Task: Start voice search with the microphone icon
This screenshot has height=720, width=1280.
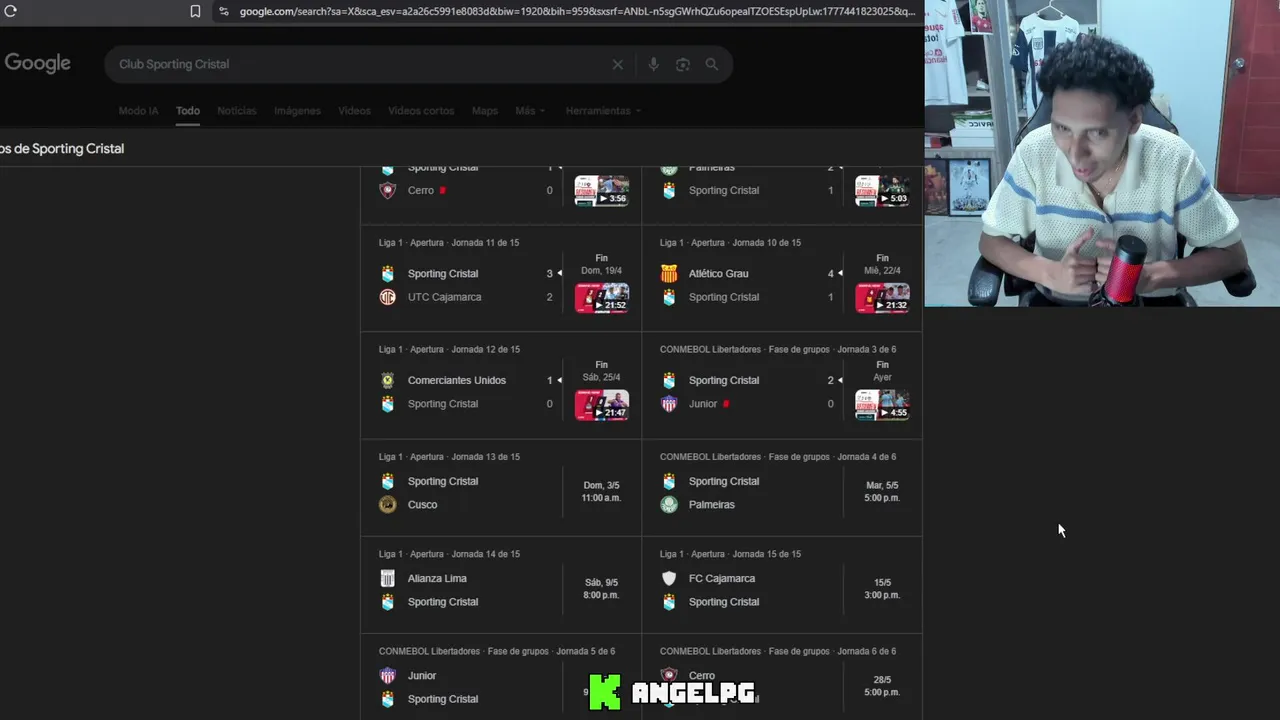Action: [653, 64]
